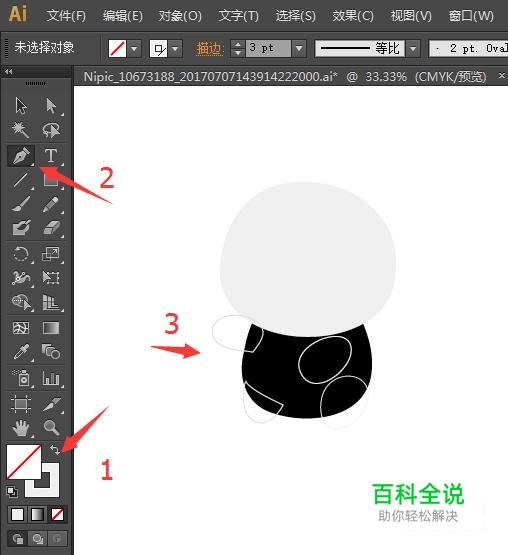The width and height of the screenshot is (508, 555).
Task: Open the 文件(F) menu
Action: click(66, 16)
